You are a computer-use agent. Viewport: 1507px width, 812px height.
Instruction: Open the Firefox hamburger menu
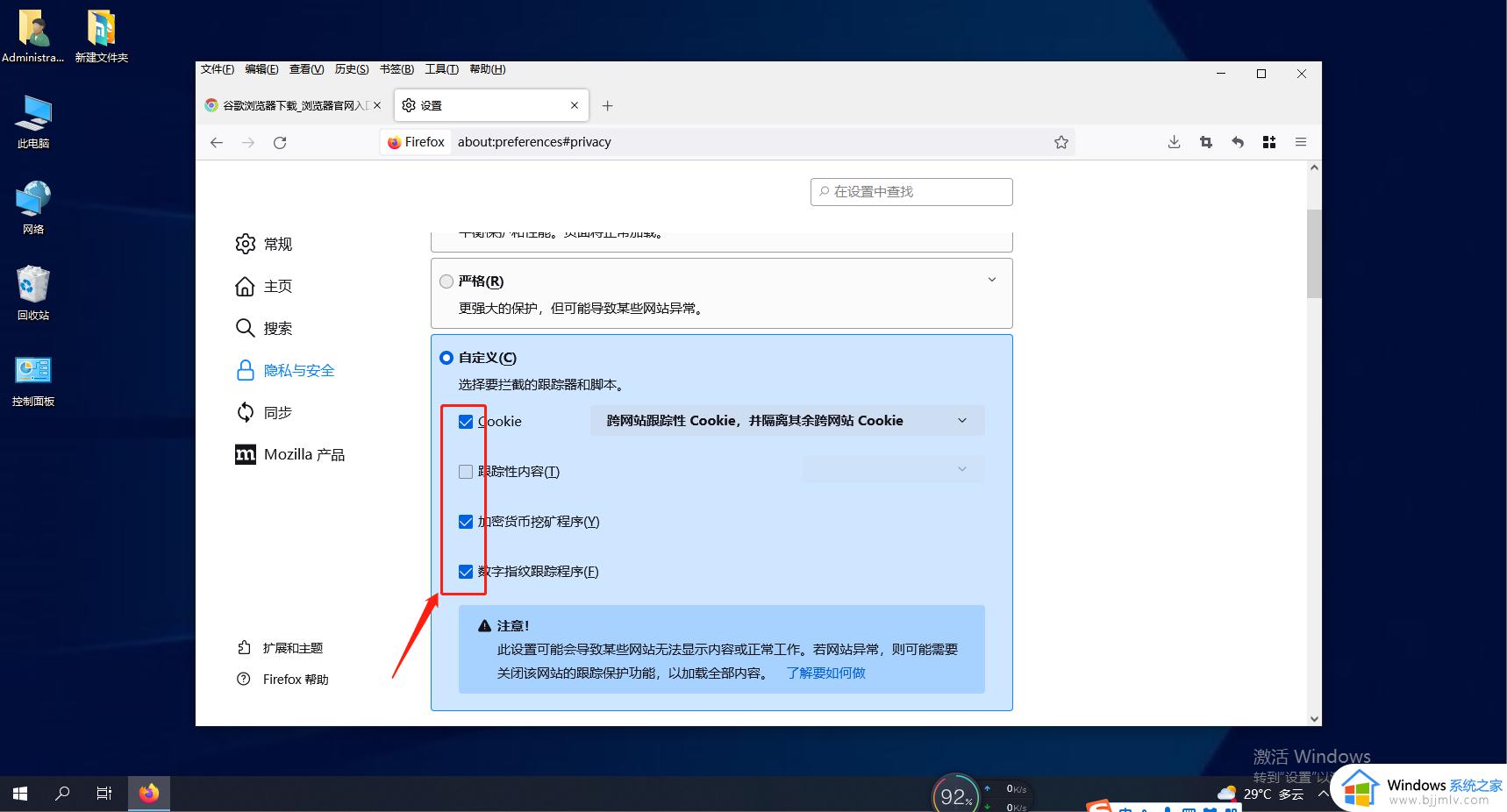pos(1301,142)
